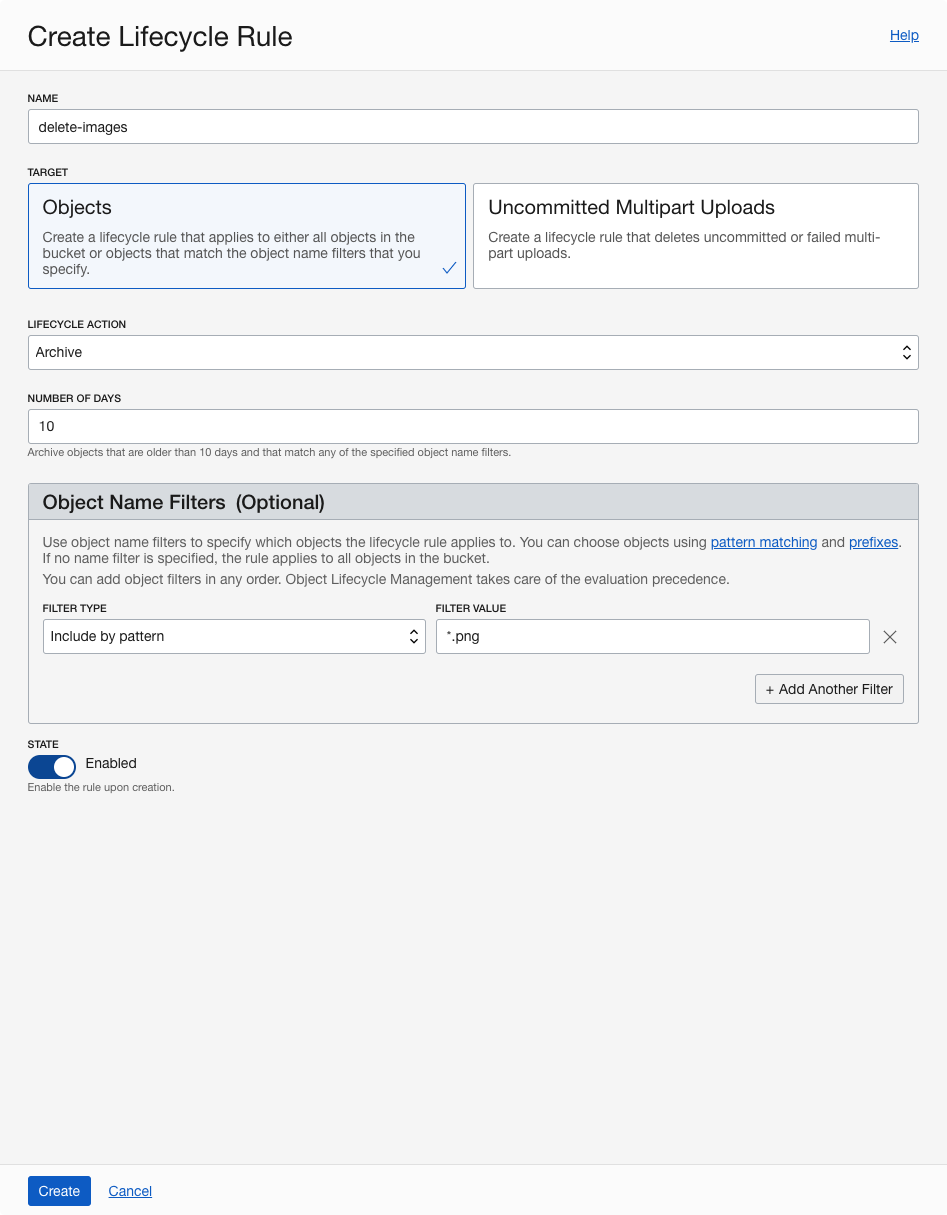Remove the *.png filter with the X icon

pyautogui.click(x=890, y=637)
